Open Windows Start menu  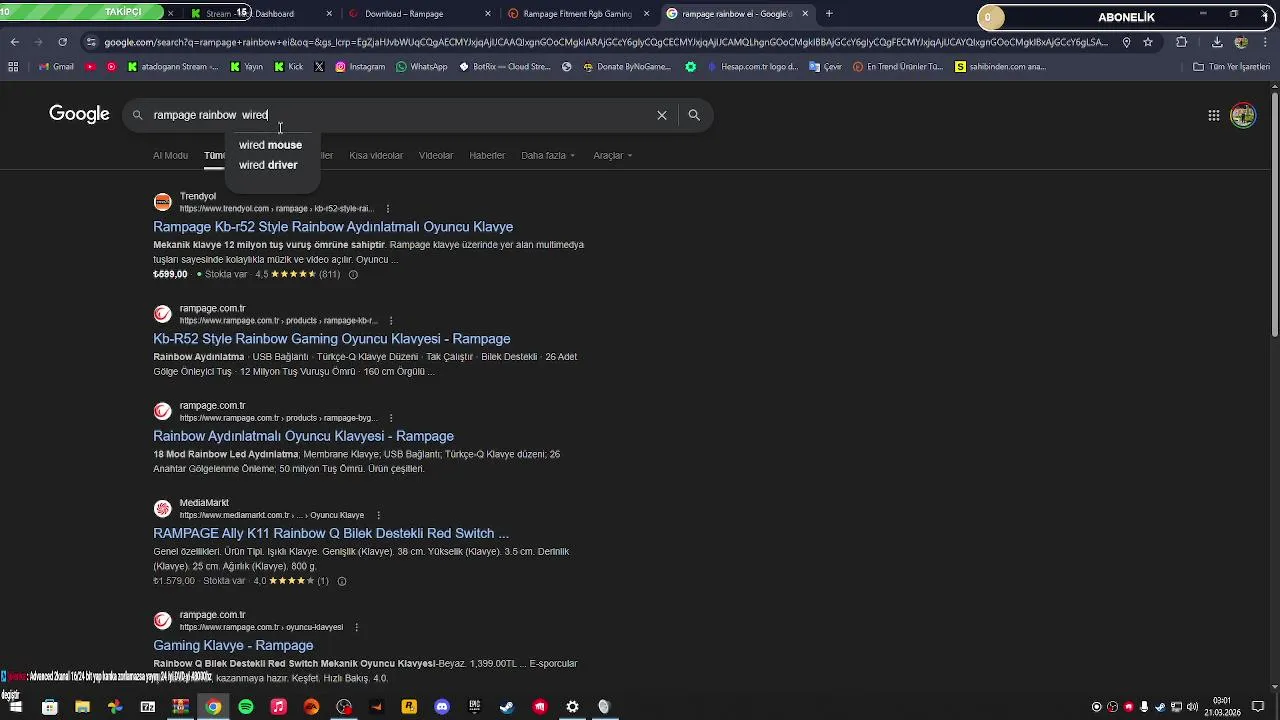(16, 707)
